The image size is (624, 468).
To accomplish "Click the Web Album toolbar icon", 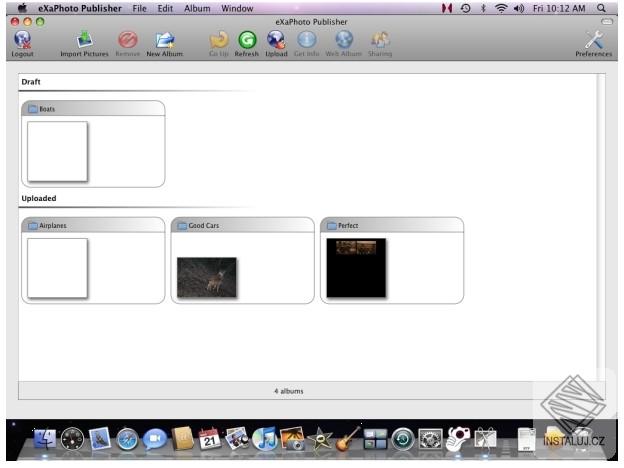I will [x=344, y=43].
